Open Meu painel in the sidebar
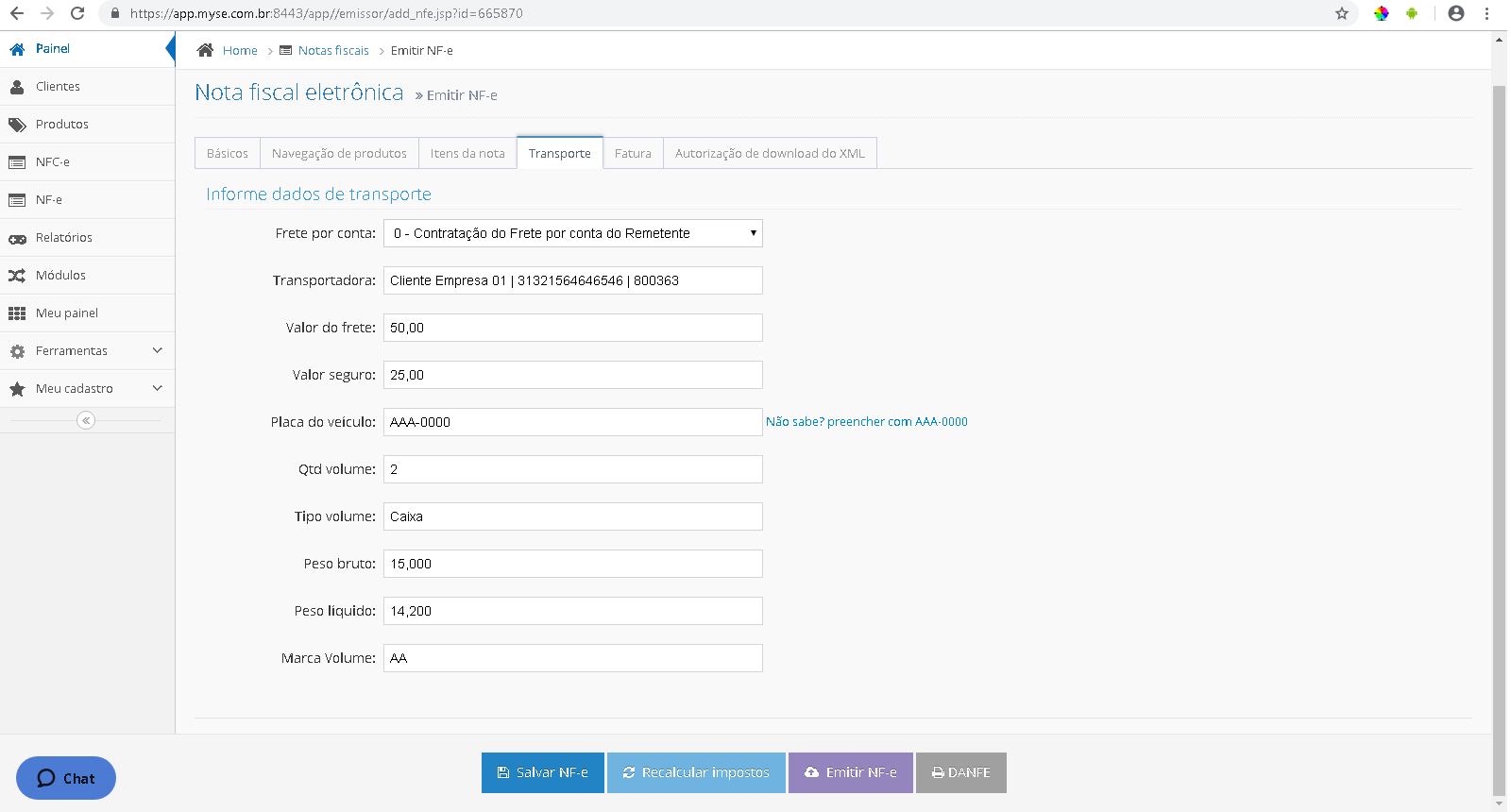 pos(87,313)
